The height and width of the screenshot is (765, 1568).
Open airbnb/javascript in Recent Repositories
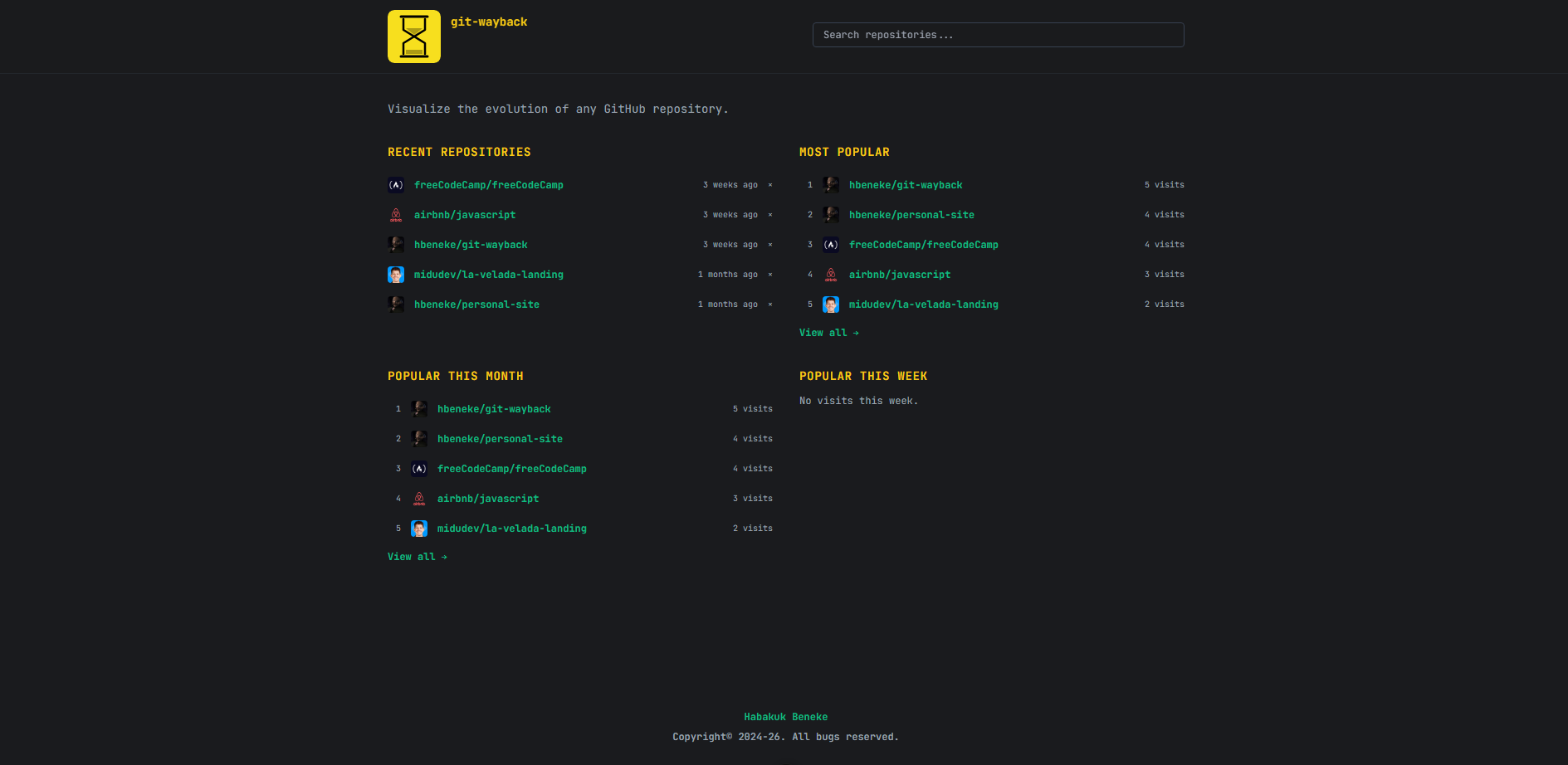tap(465, 215)
